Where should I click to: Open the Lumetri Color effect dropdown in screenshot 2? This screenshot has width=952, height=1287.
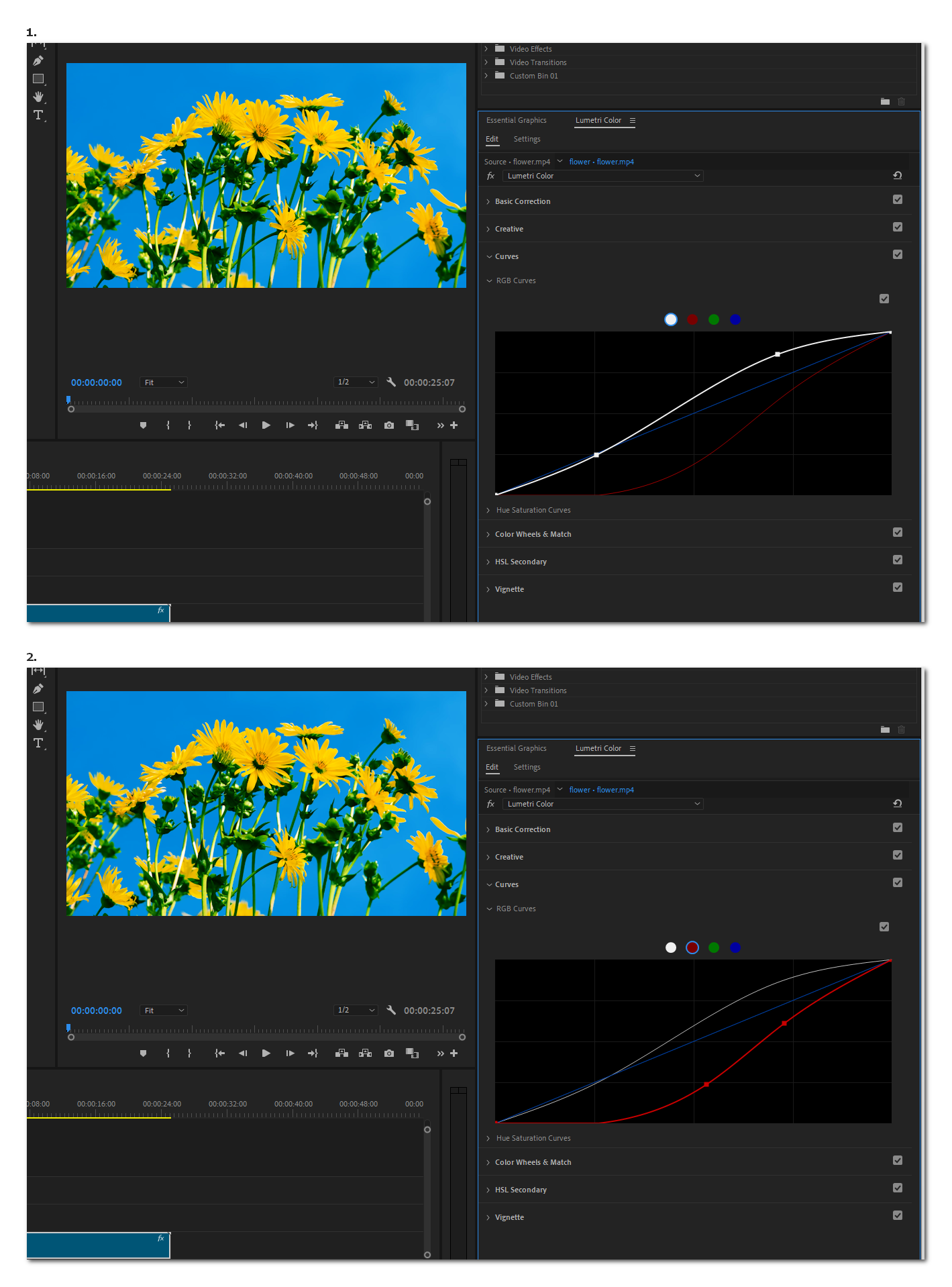tap(602, 804)
